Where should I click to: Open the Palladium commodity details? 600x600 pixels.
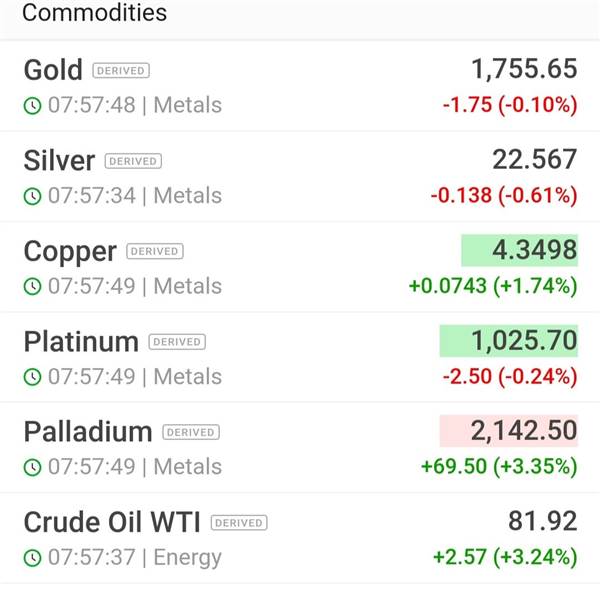300,448
